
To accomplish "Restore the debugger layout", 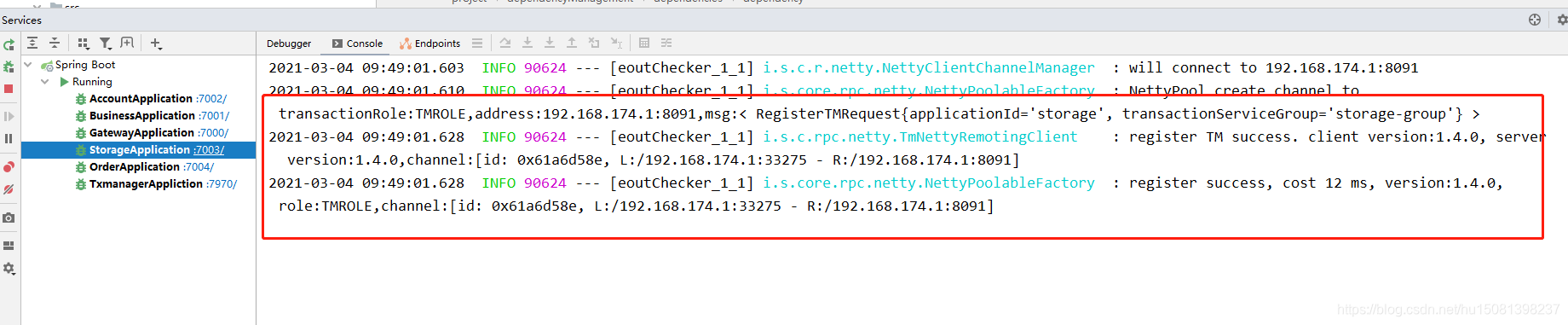I will (9, 246).
